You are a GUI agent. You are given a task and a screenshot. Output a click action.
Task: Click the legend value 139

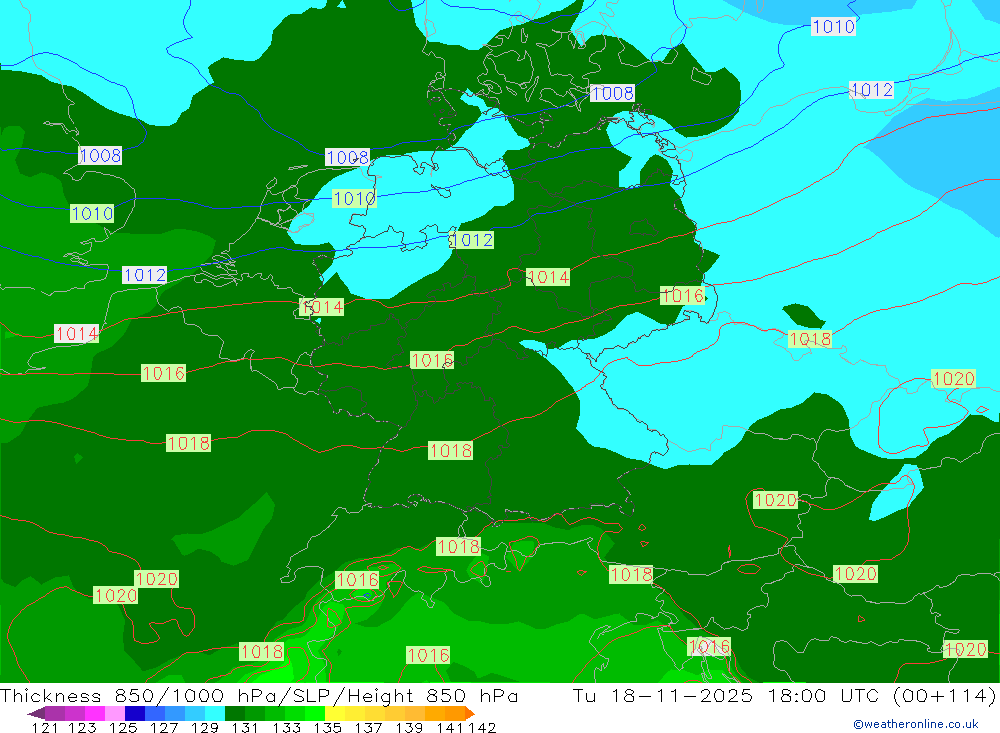pyautogui.click(x=409, y=728)
